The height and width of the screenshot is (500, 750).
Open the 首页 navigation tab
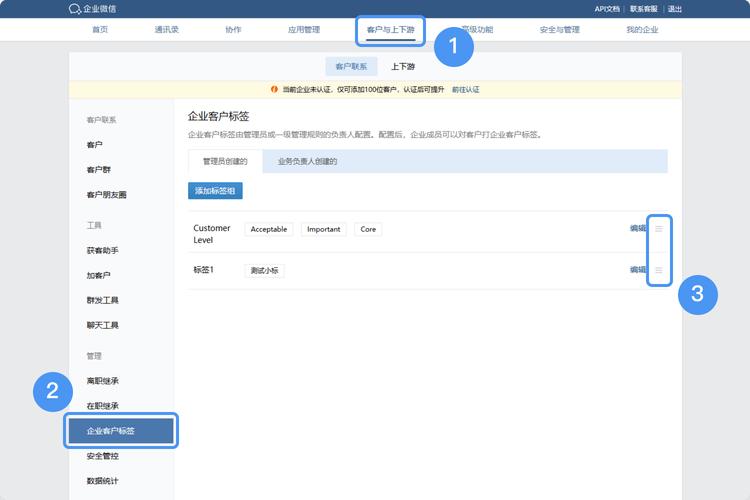pyautogui.click(x=100, y=30)
